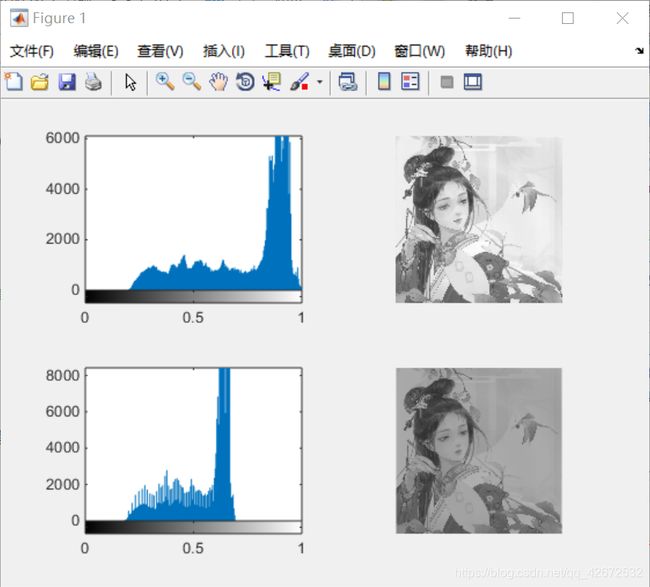This screenshot has height=587, width=650.
Task: Click the Link Plot icon
Action: pyautogui.click(x=348, y=82)
